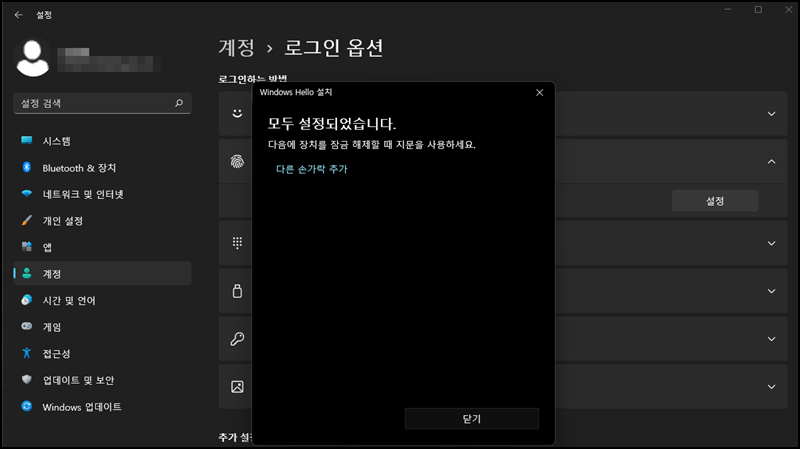Click the 시스템 monitor icon

click(27, 140)
